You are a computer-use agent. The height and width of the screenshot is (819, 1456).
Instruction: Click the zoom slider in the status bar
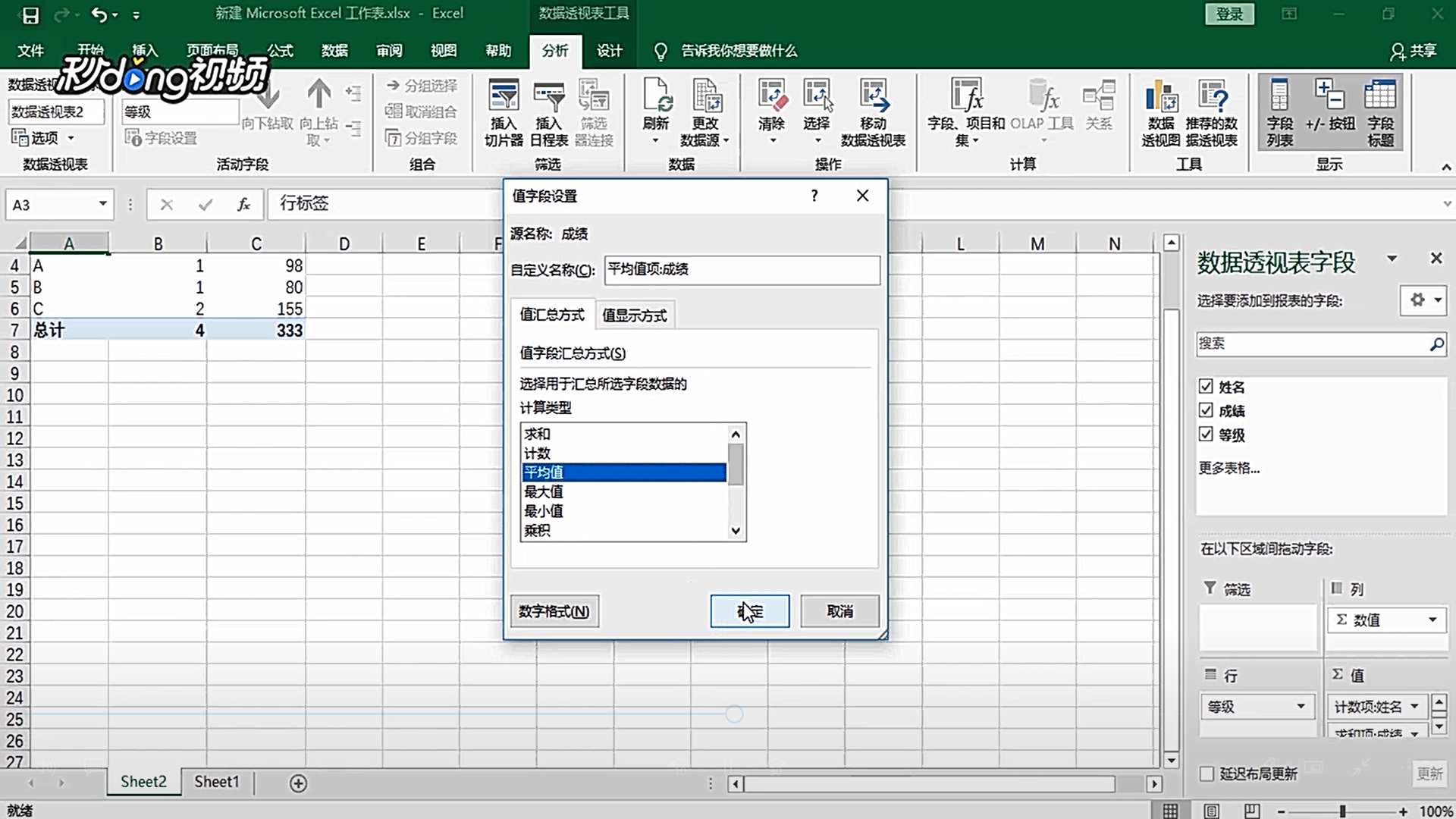click(x=1342, y=811)
